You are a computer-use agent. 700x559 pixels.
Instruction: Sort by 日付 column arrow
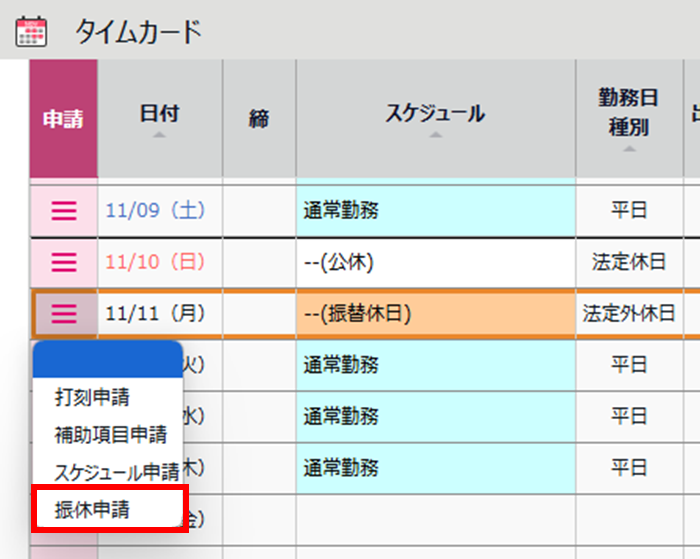coord(160,135)
